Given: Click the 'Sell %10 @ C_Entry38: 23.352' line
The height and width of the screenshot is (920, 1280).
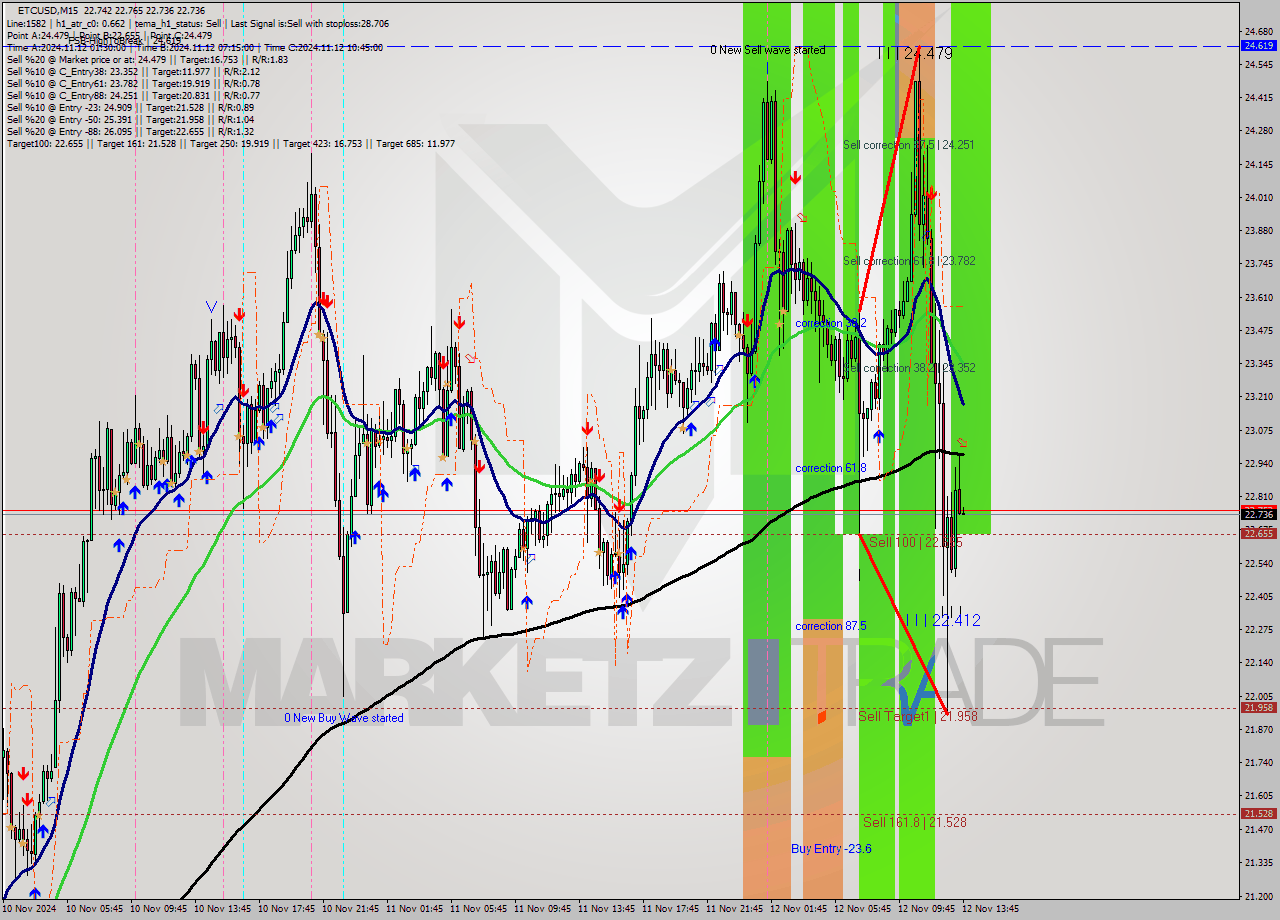Looking at the screenshot, I should [133, 71].
